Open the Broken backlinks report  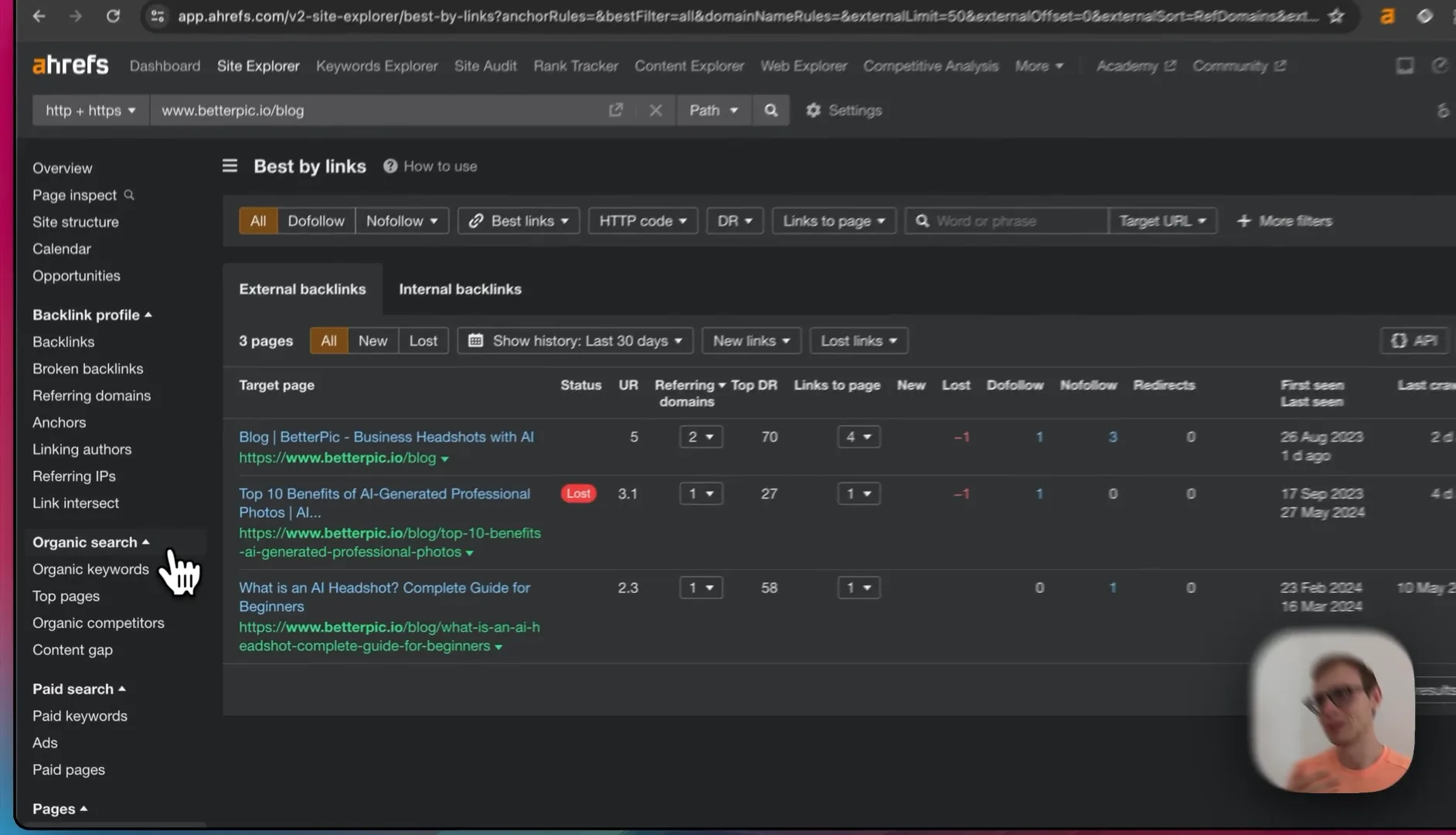tap(87, 368)
